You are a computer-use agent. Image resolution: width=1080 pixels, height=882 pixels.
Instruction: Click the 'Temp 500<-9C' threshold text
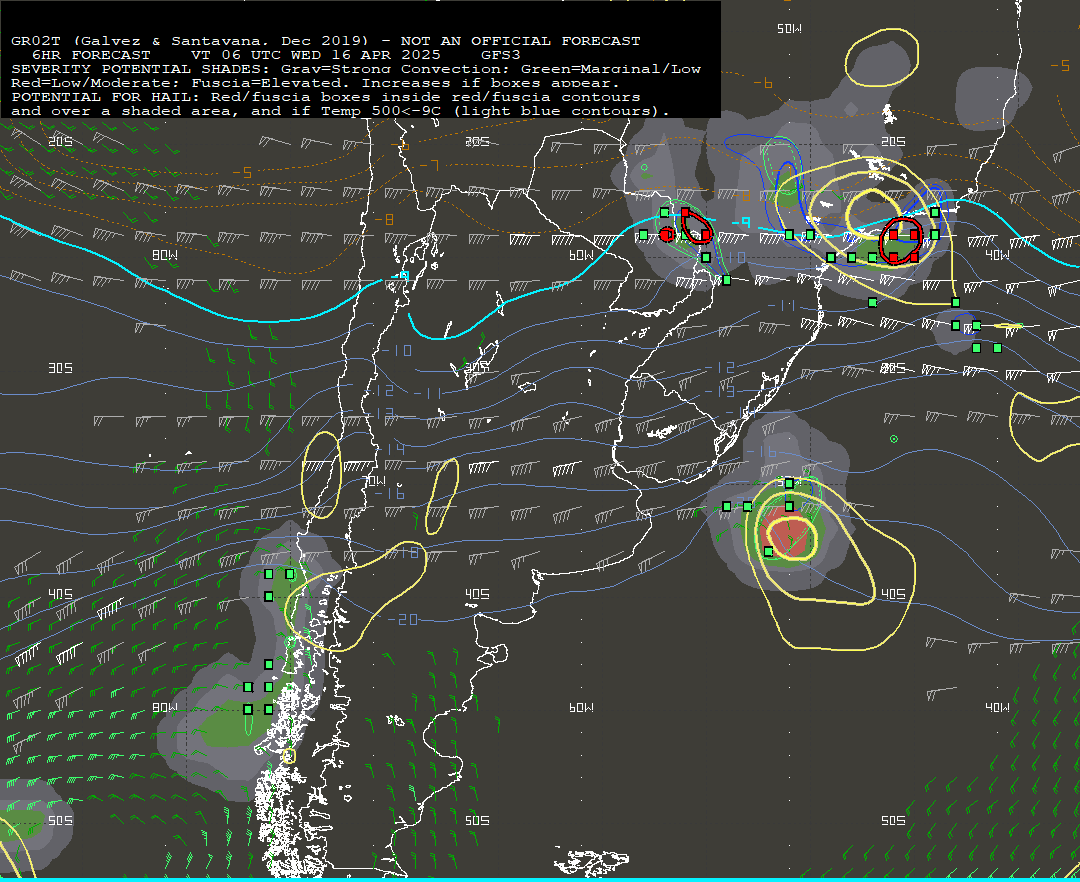pyautogui.click(x=380, y=111)
